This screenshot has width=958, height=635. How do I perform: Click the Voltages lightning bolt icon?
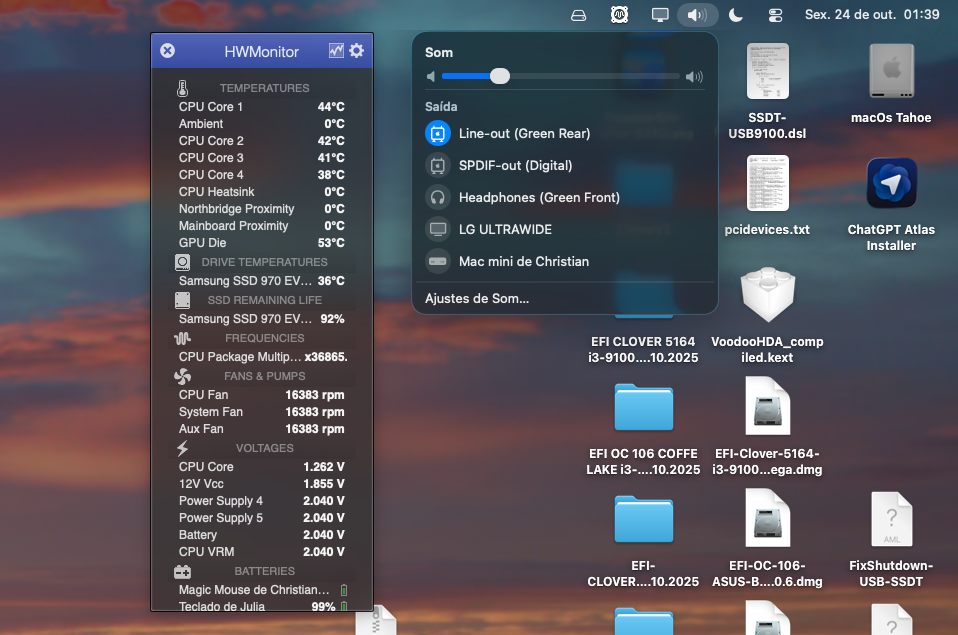coord(182,448)
